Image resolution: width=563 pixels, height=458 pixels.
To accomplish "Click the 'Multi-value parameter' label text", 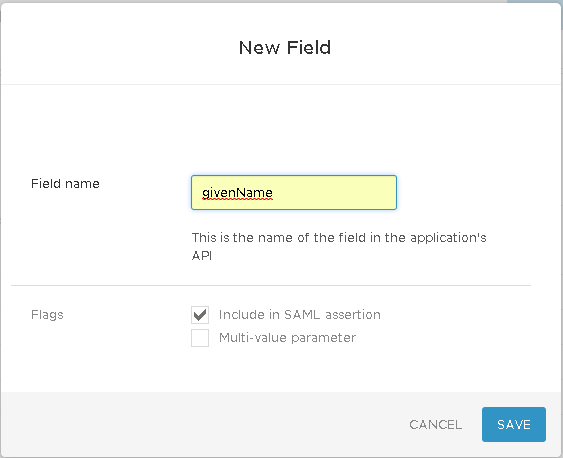I will pyautogui.click(x=287, y=338).
